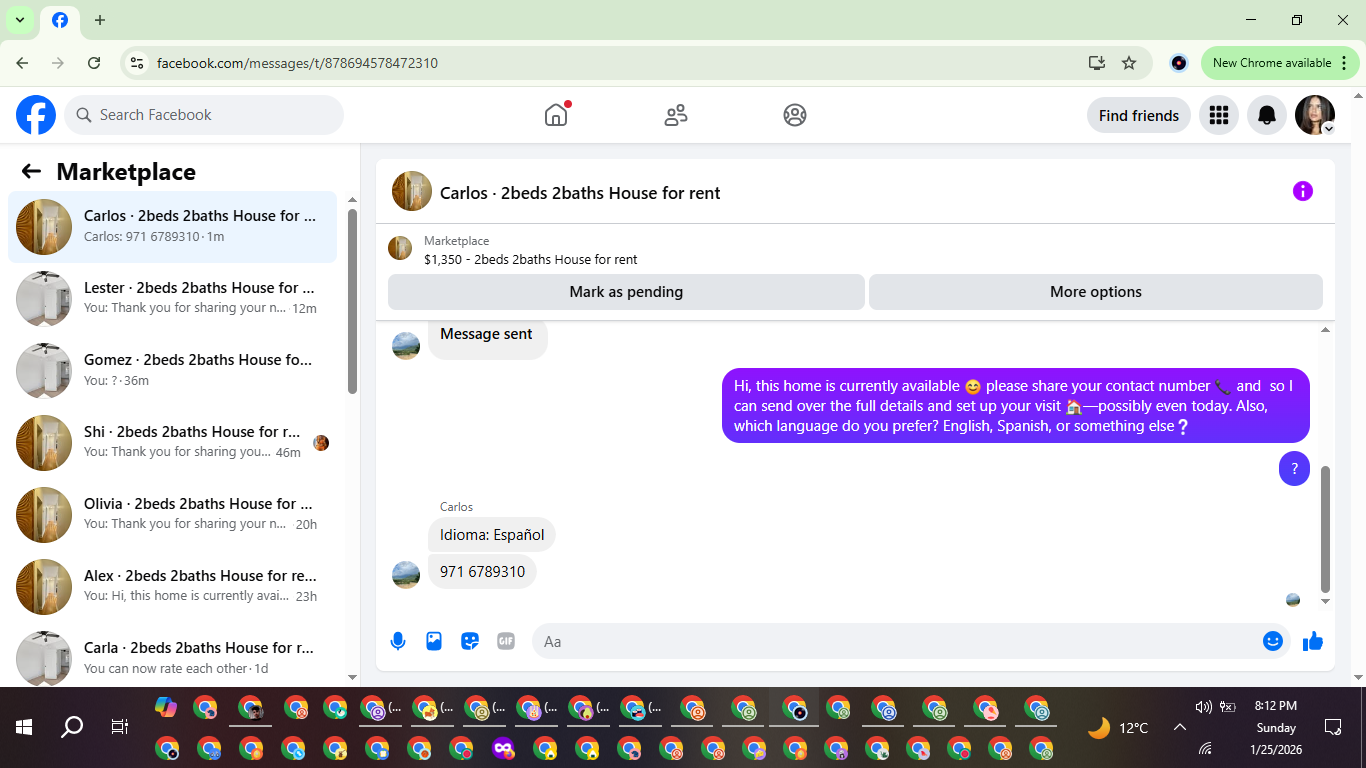This screenshot has height=768, width=1366.
Task: Open the tab search dropdown arrow
Action: tap(19, 20)
